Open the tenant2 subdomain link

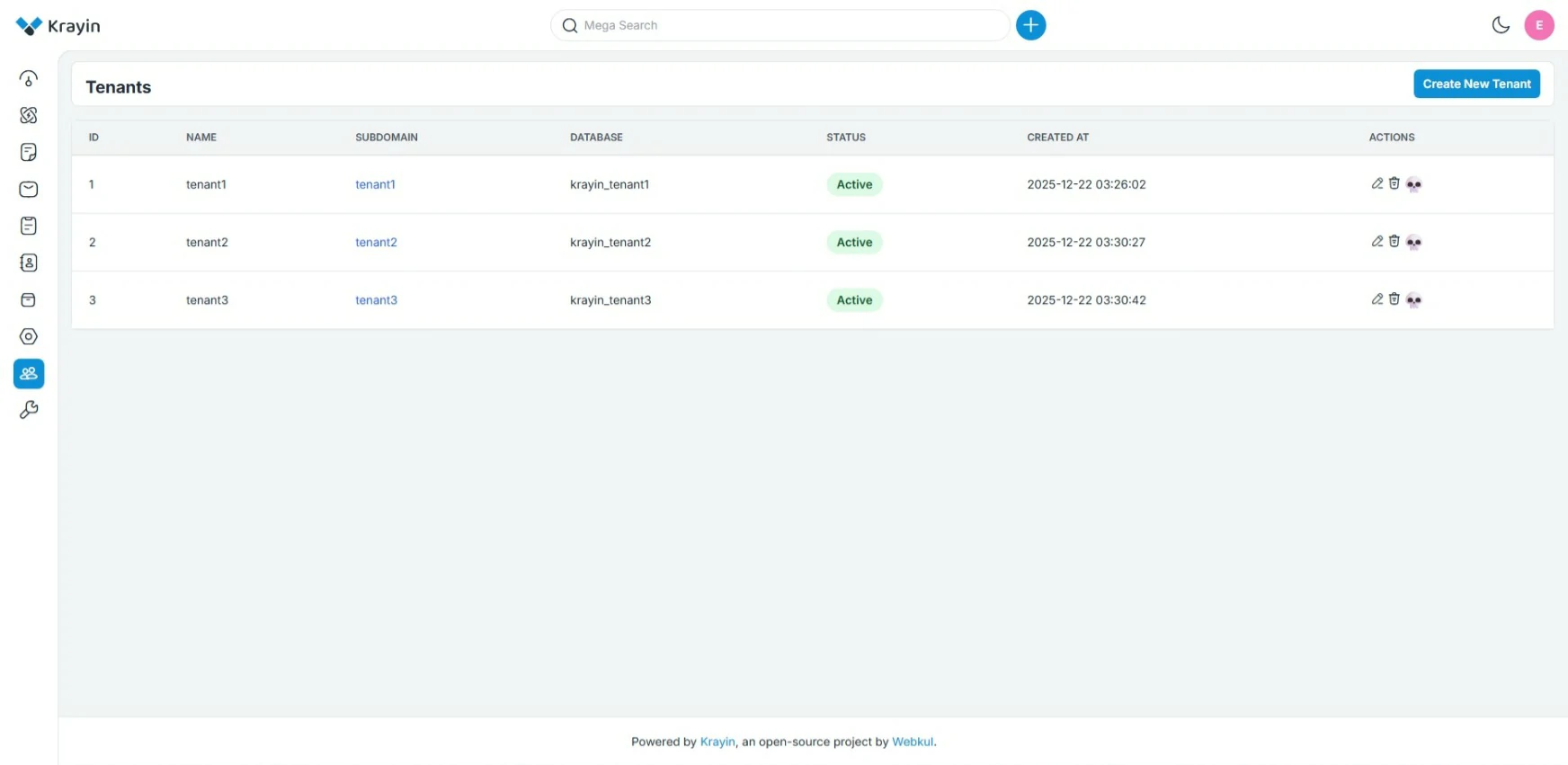pyautogui.click(x=376, y=242)
